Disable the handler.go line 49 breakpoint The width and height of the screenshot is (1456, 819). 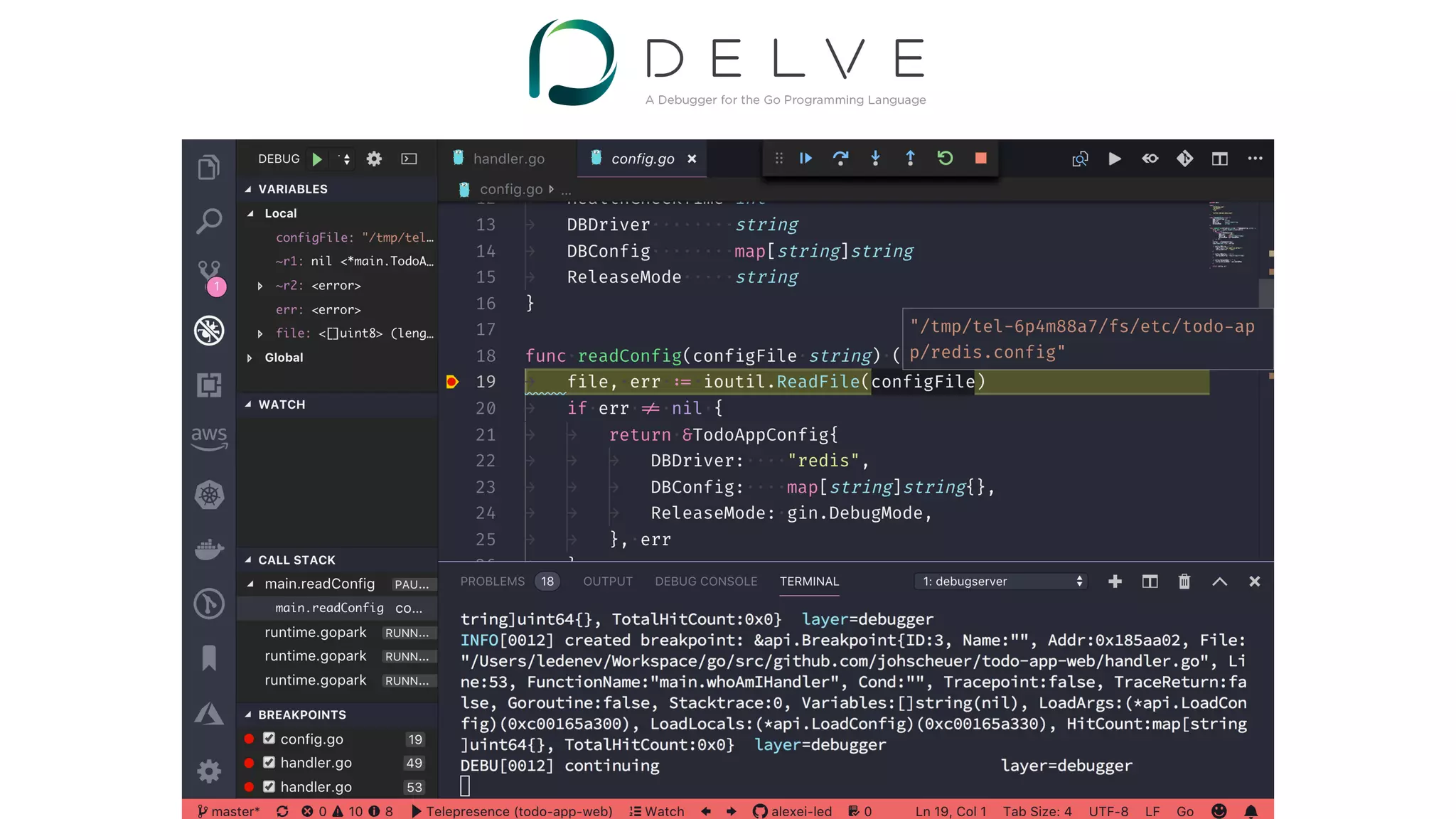click(x=269, y=762)
